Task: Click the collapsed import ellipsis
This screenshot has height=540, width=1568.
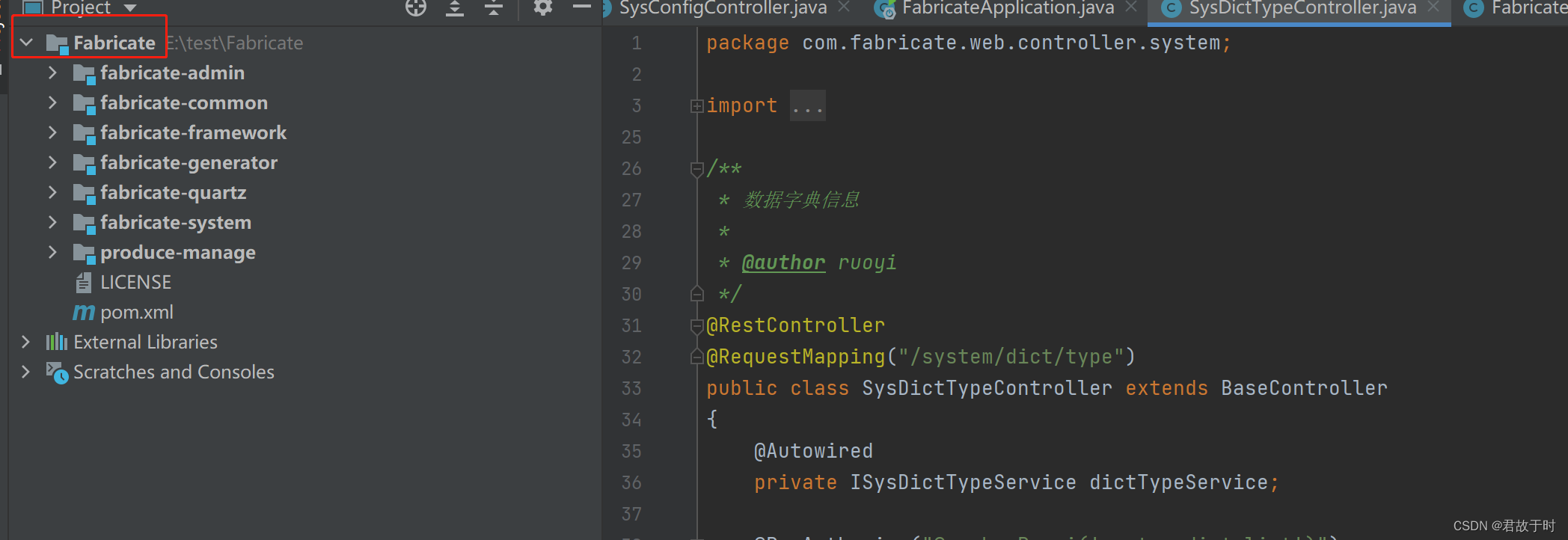Action: coord(808,106)
